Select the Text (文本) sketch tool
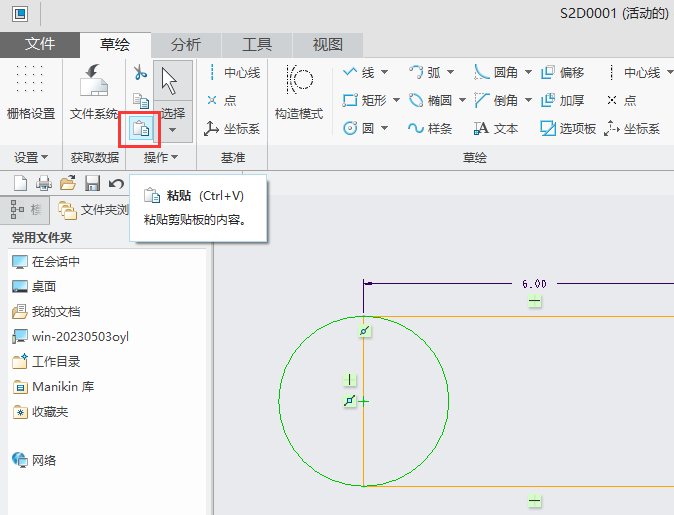Viewport: 674px width, 515px height. pos(496,129)
